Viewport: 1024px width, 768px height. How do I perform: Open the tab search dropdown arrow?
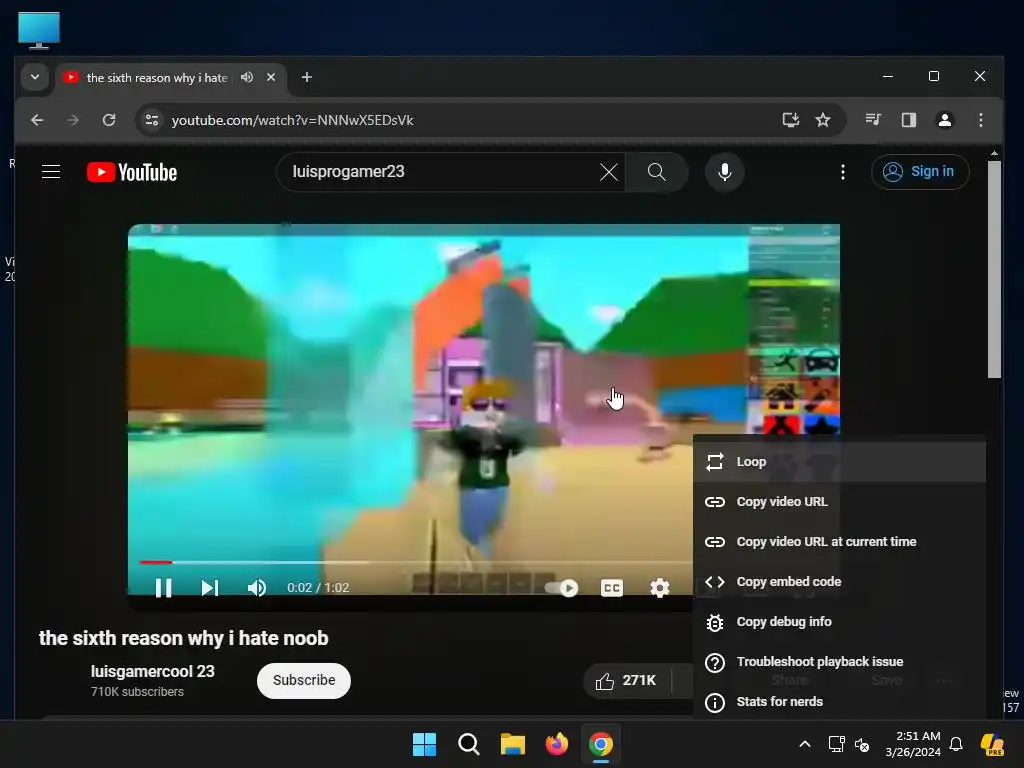point(35,77)
